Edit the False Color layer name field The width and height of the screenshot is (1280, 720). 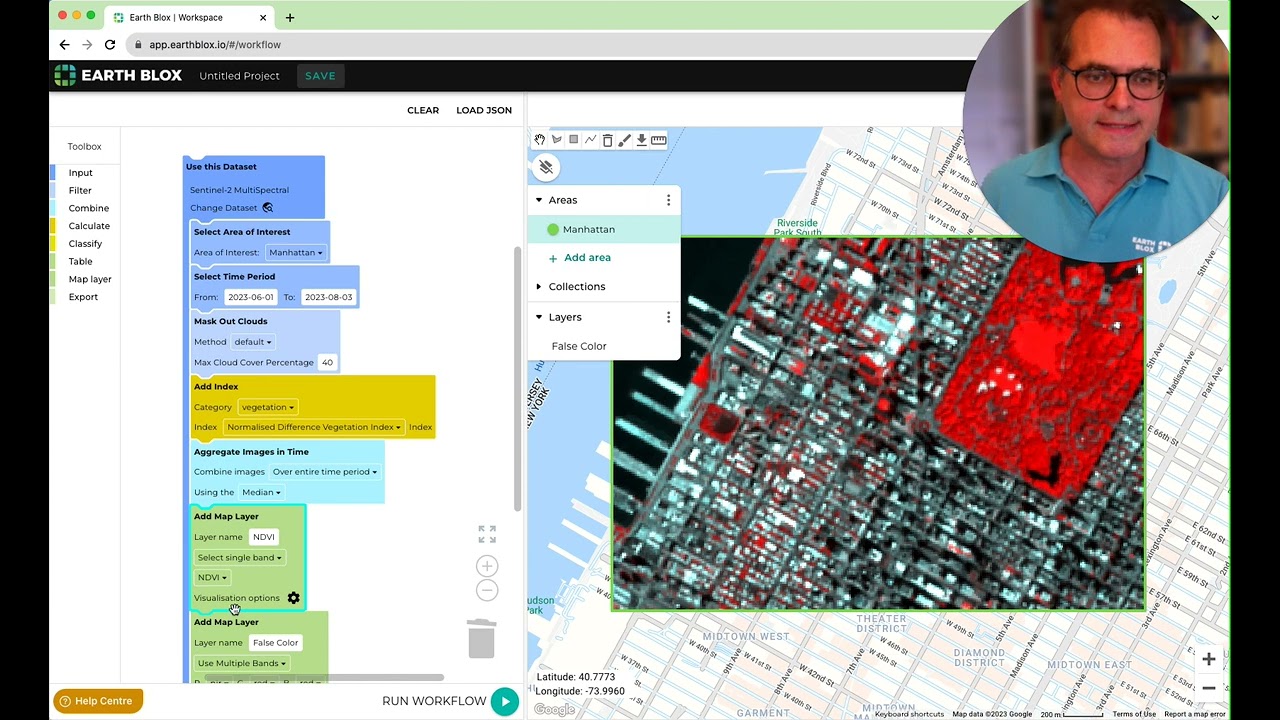click(x=275, y=643)
